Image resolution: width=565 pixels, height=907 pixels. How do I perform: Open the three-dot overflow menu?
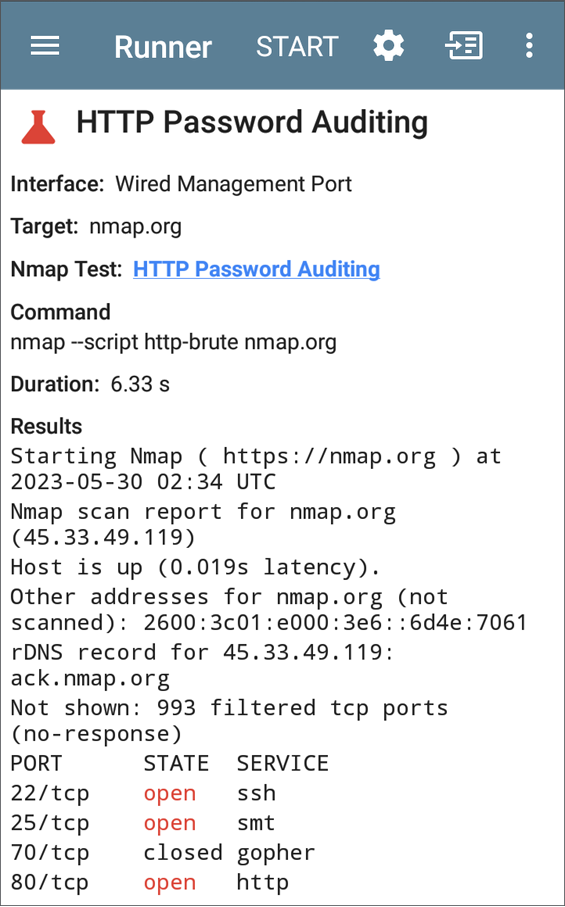529,46
